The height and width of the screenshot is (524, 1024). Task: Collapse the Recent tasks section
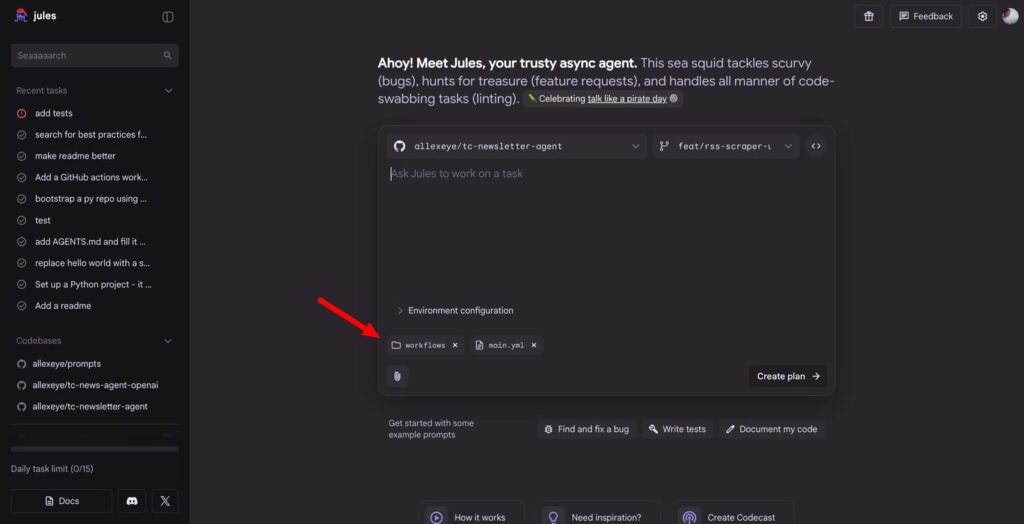[168, 91]
